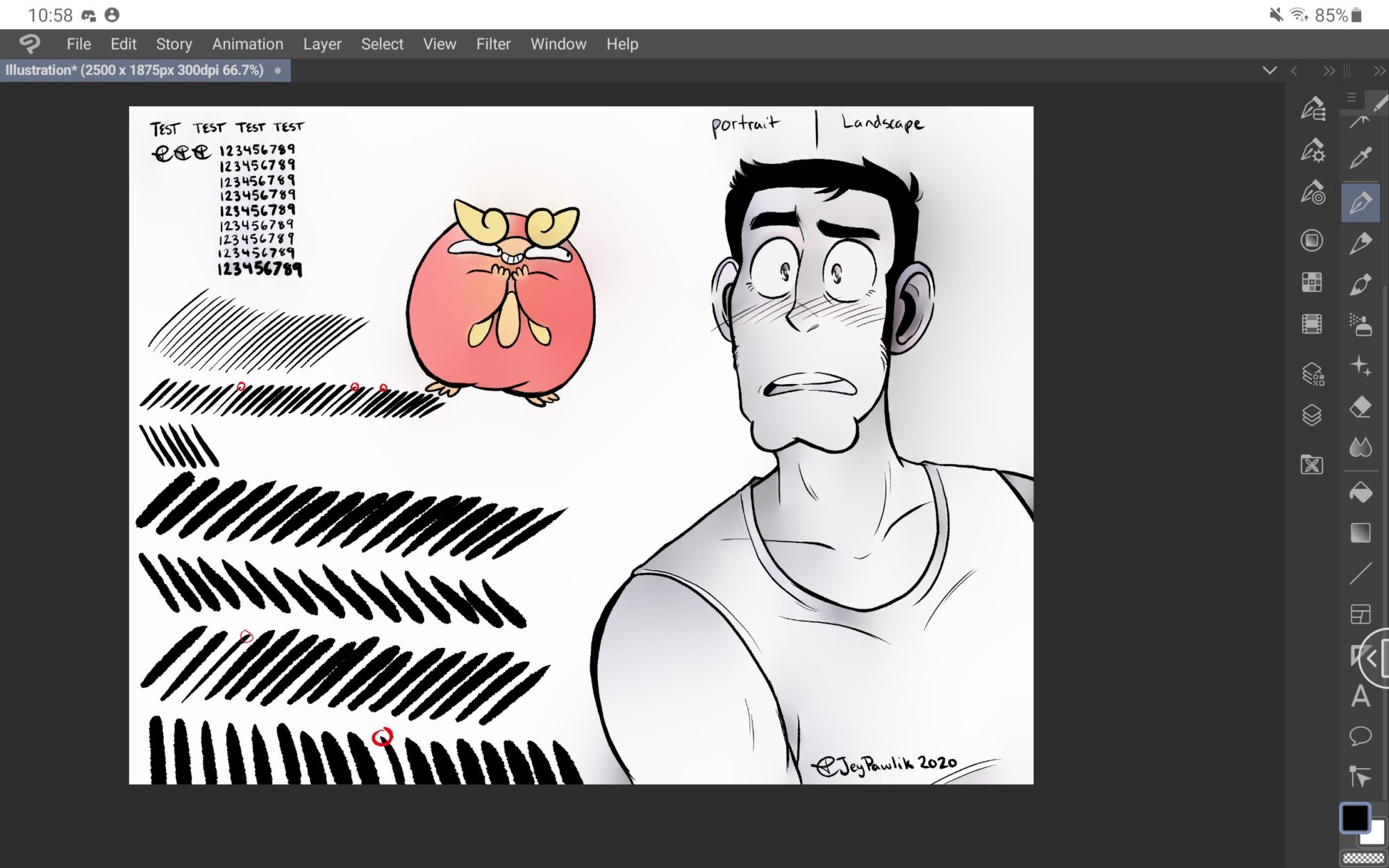Open the Tool Property palette icon
The height and width of the screenshot is (868, 1389).
(x=1312, y=151)
